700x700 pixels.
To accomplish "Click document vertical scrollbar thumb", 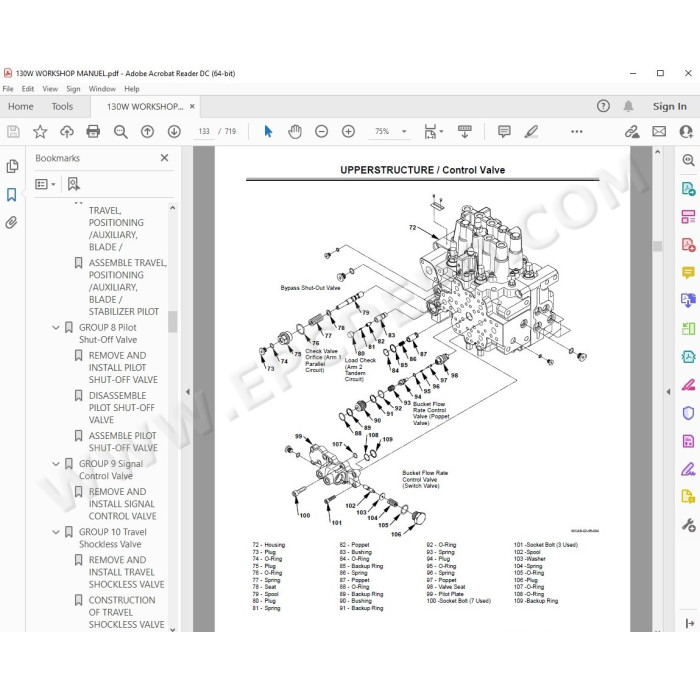I will (657, 246).
